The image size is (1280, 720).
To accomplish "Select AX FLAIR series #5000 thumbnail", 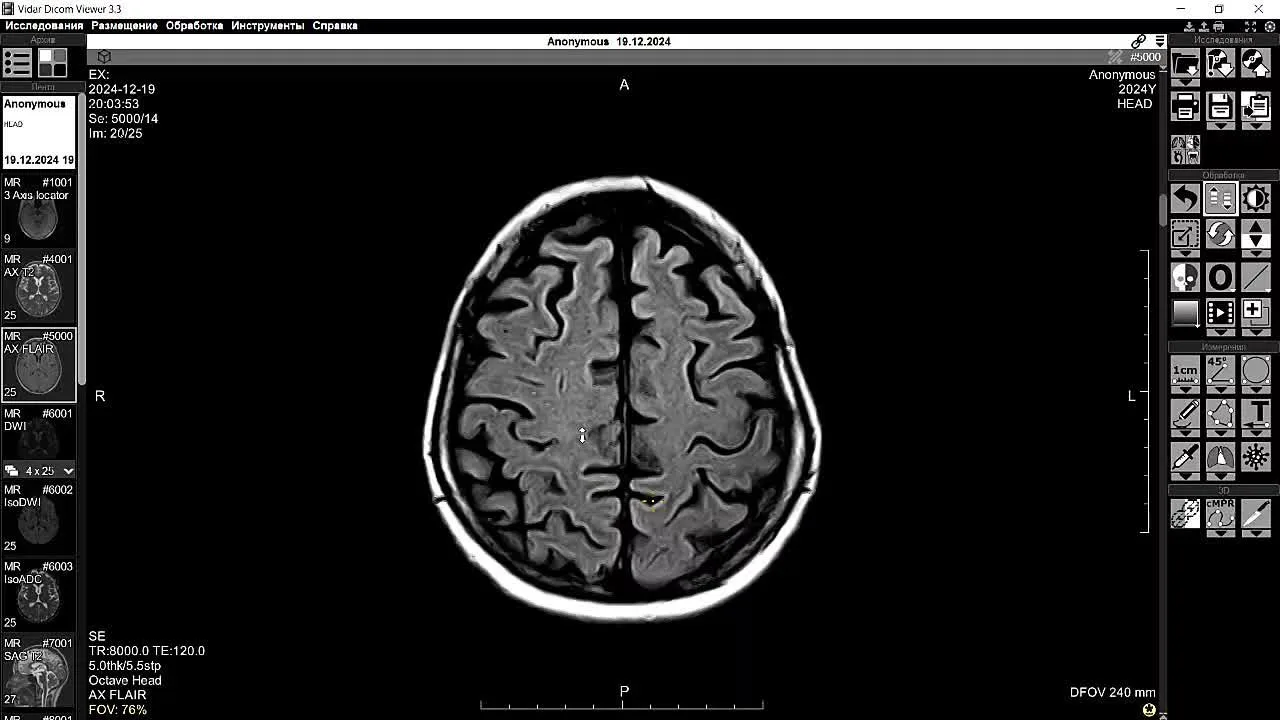I will pyautogui.click(x=39, y=364).
